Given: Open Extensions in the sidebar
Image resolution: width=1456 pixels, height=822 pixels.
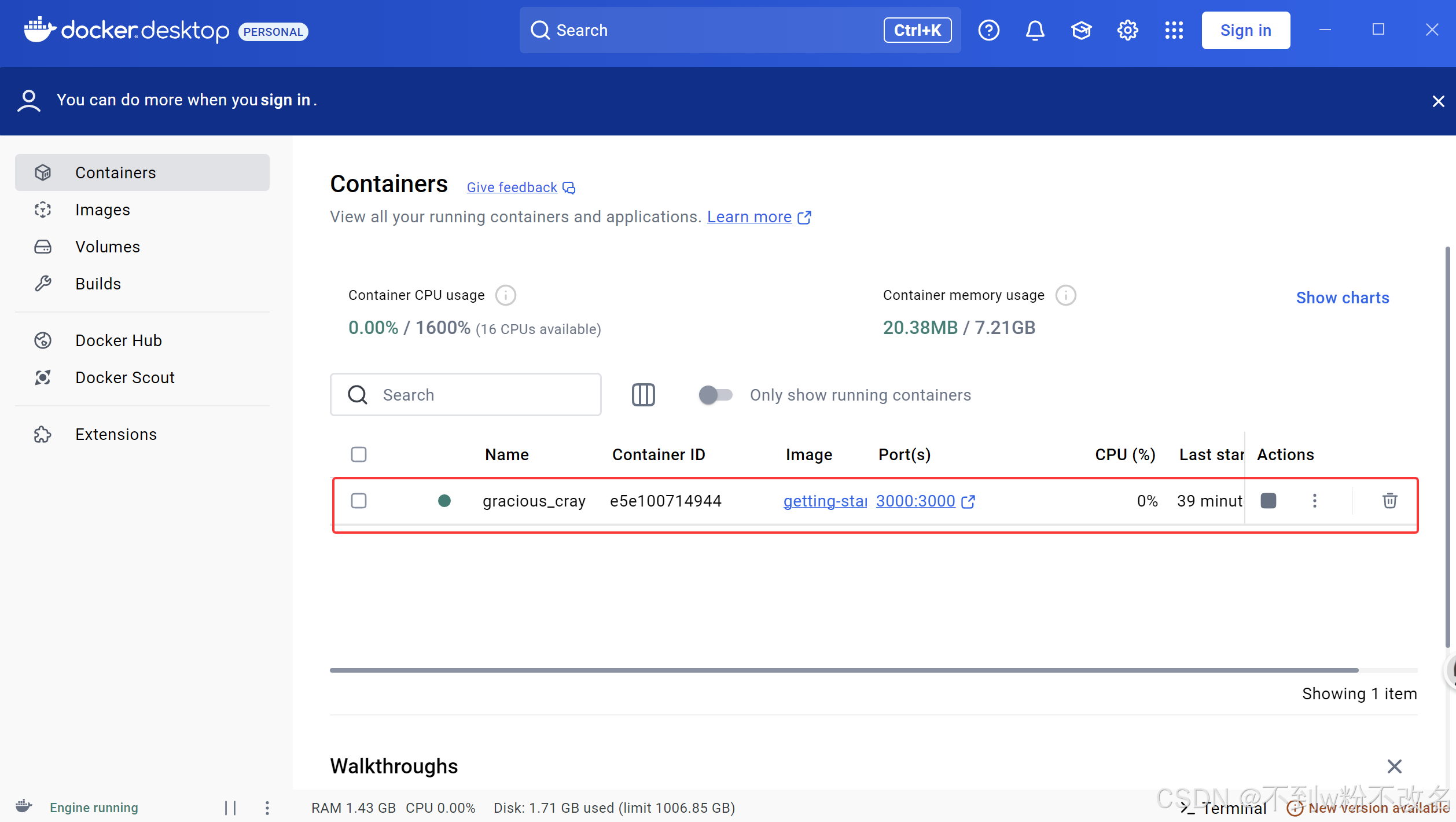Looking at the screenshot, I should (x=142, y=434).
